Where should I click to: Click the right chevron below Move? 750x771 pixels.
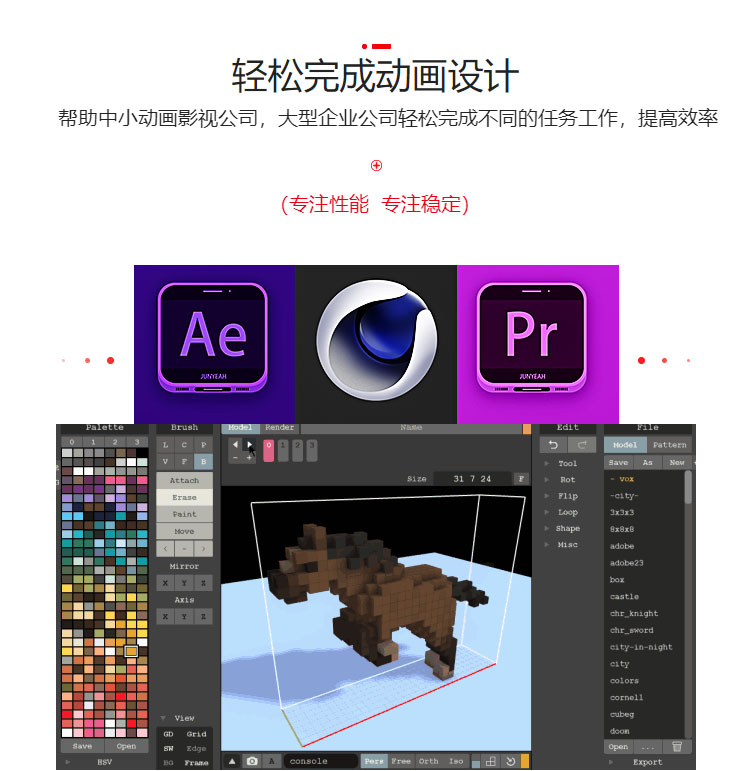[x=203, y=548]
